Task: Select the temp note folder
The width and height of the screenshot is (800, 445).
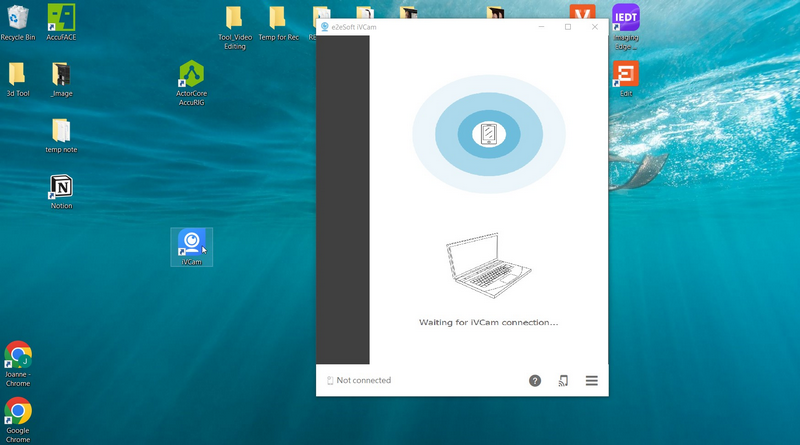Action: (x=61, y=136)
